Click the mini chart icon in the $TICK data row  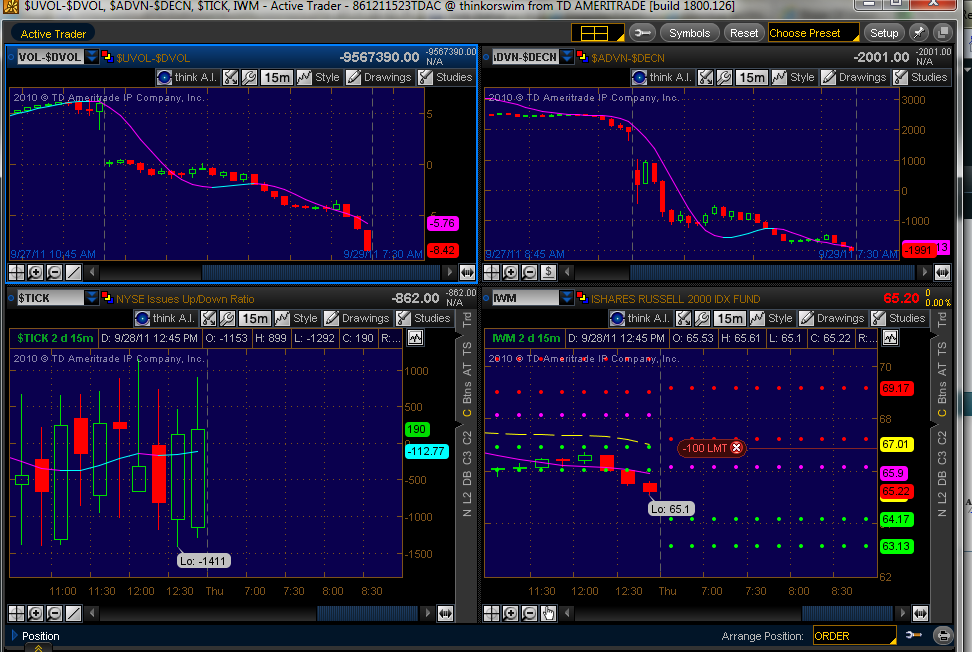[415, 338]
